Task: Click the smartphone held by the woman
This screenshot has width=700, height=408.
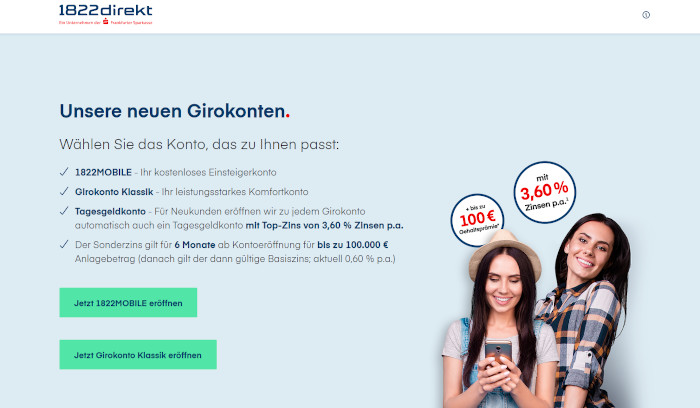Action: 498,350
